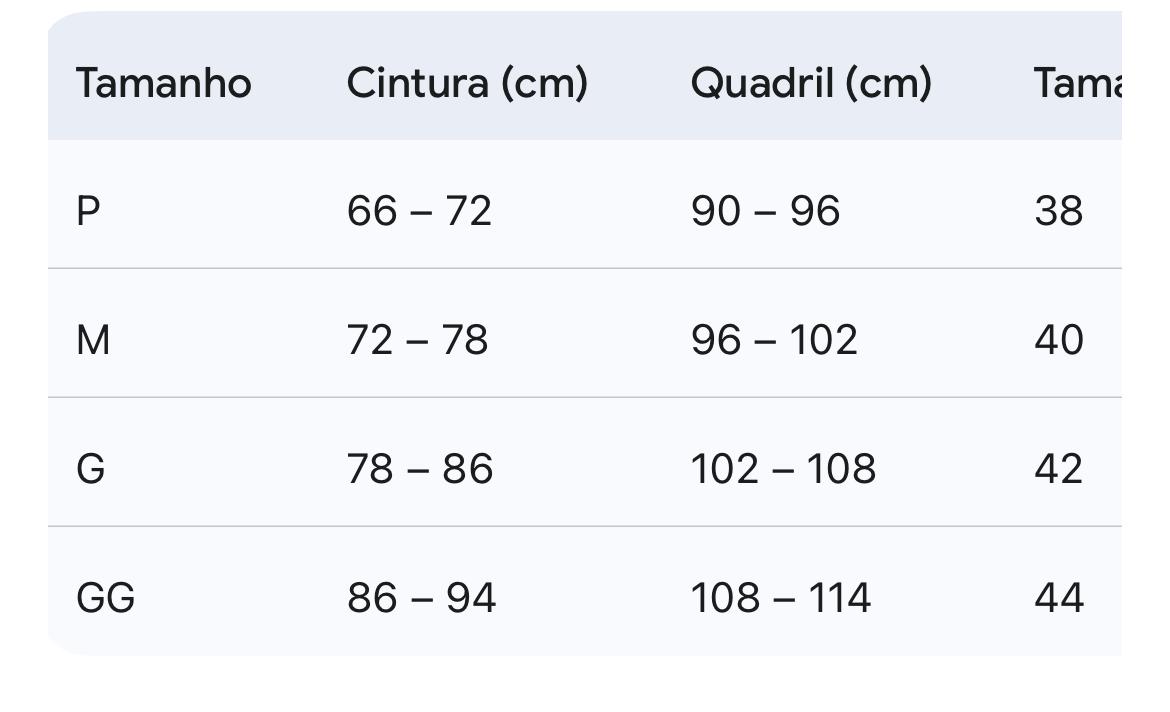The width and height of the screenshot is (1170, 712).
Task: Click waist value 78 – 86
Action: click(x=420, y=469)
